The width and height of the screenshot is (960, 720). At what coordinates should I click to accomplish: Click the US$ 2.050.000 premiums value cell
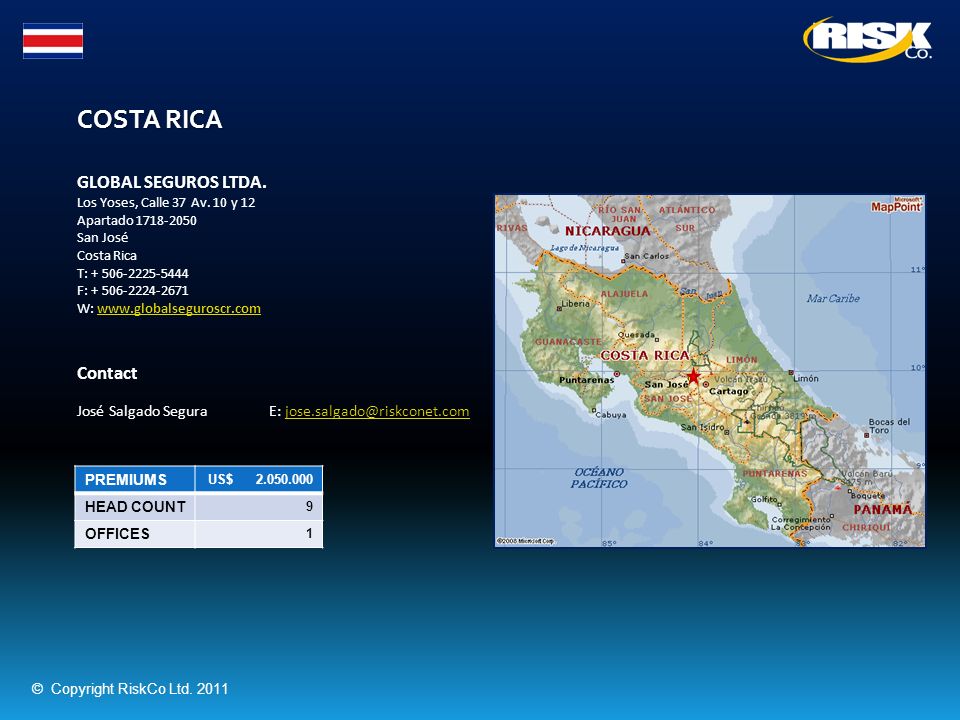click(x=259, y=479)
